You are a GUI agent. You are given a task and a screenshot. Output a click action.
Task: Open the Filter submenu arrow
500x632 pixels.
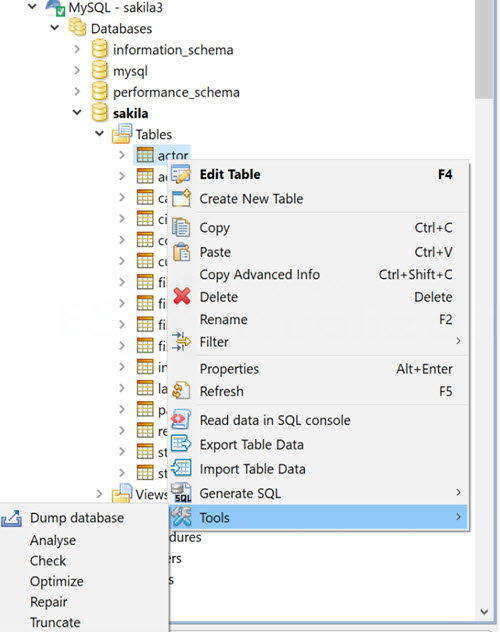pos(458,341)
